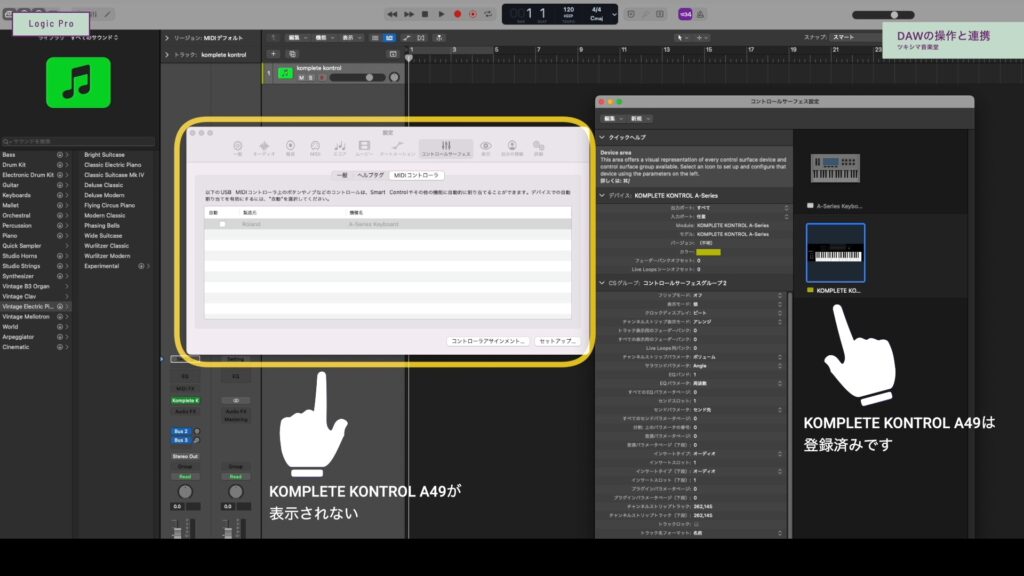Toggle the automation view button in tracks toolbar
The width and height of the screenshot is (1024, 576).
pos(407,38)
